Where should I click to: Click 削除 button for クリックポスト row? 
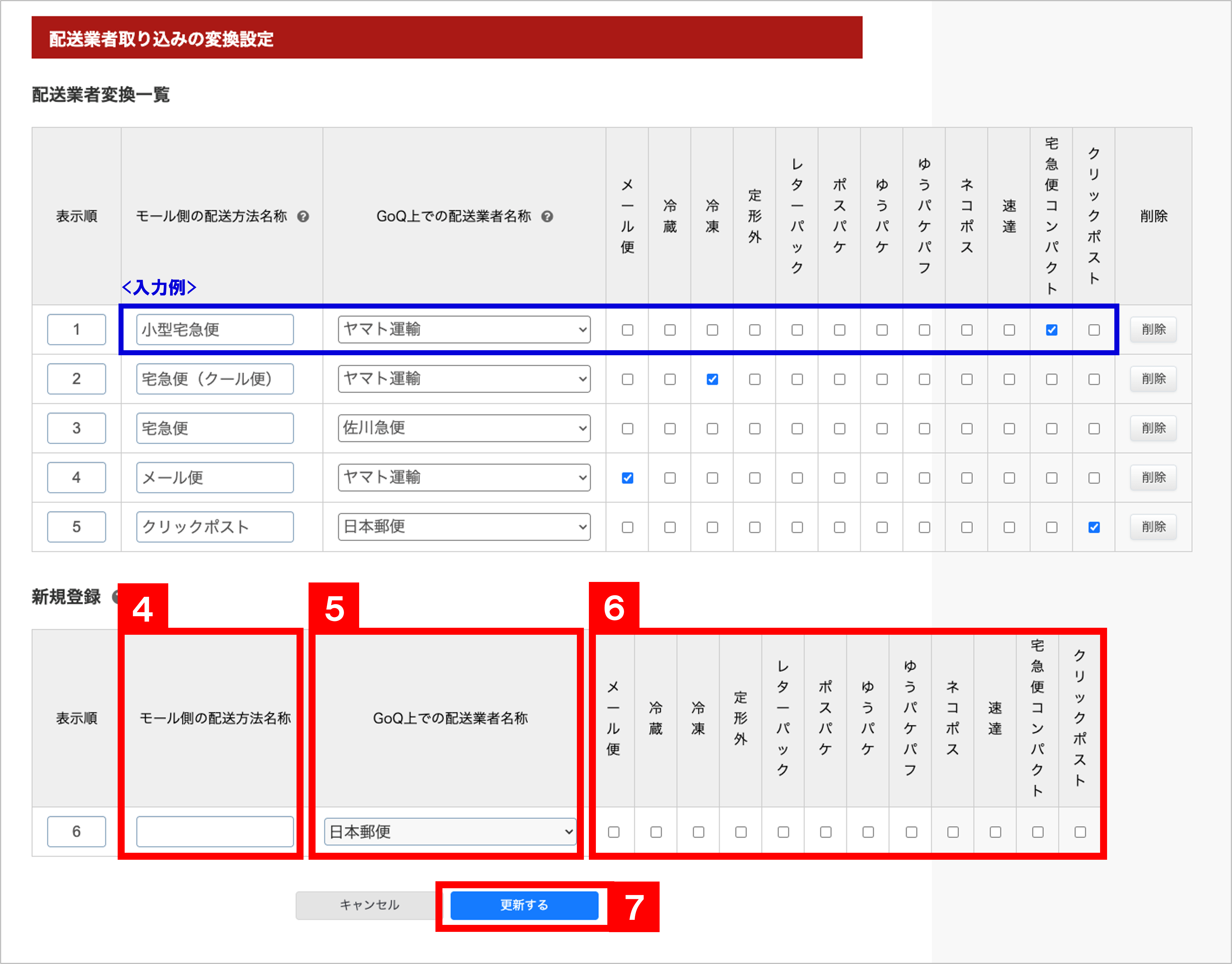1153,527
